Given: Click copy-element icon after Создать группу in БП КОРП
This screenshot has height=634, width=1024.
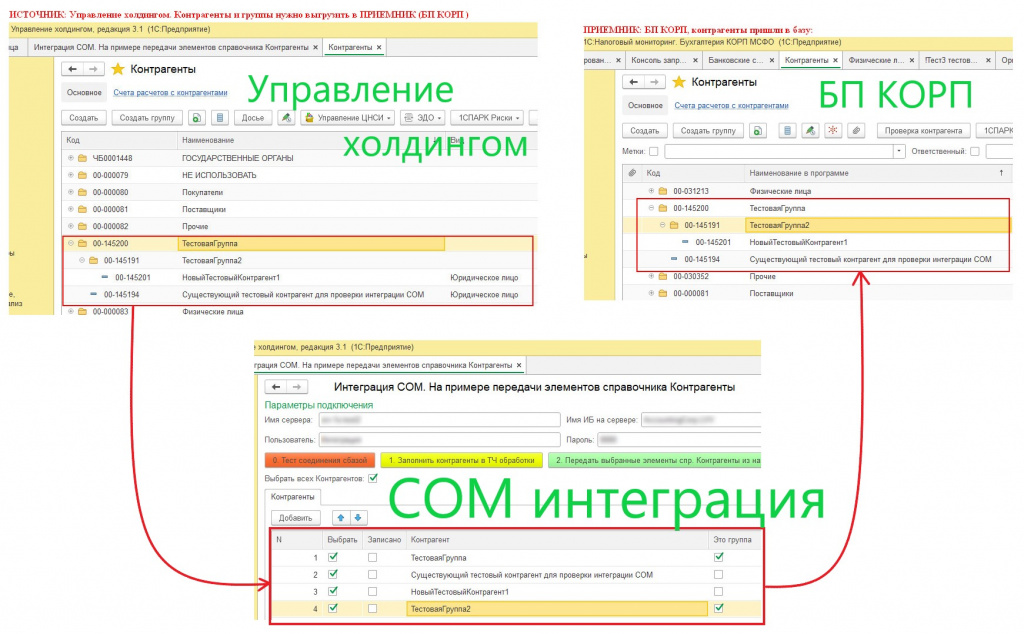Looking at the screenshot, I should click(x=758, y=131).
